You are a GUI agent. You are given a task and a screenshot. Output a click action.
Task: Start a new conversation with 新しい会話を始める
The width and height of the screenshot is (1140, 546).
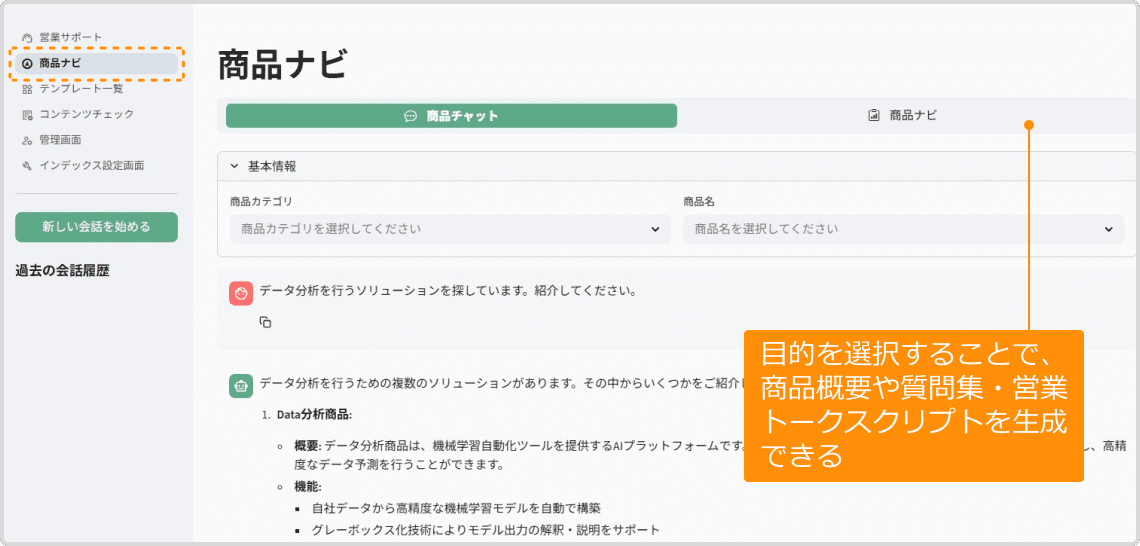click(96, 227)
